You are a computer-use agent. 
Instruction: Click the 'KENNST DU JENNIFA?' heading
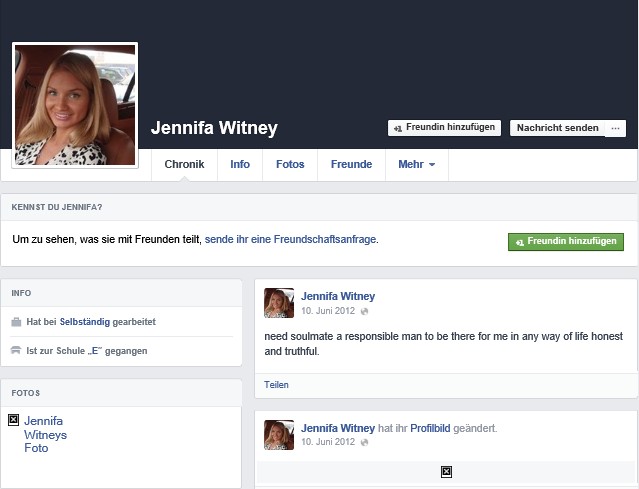(57, 207)
